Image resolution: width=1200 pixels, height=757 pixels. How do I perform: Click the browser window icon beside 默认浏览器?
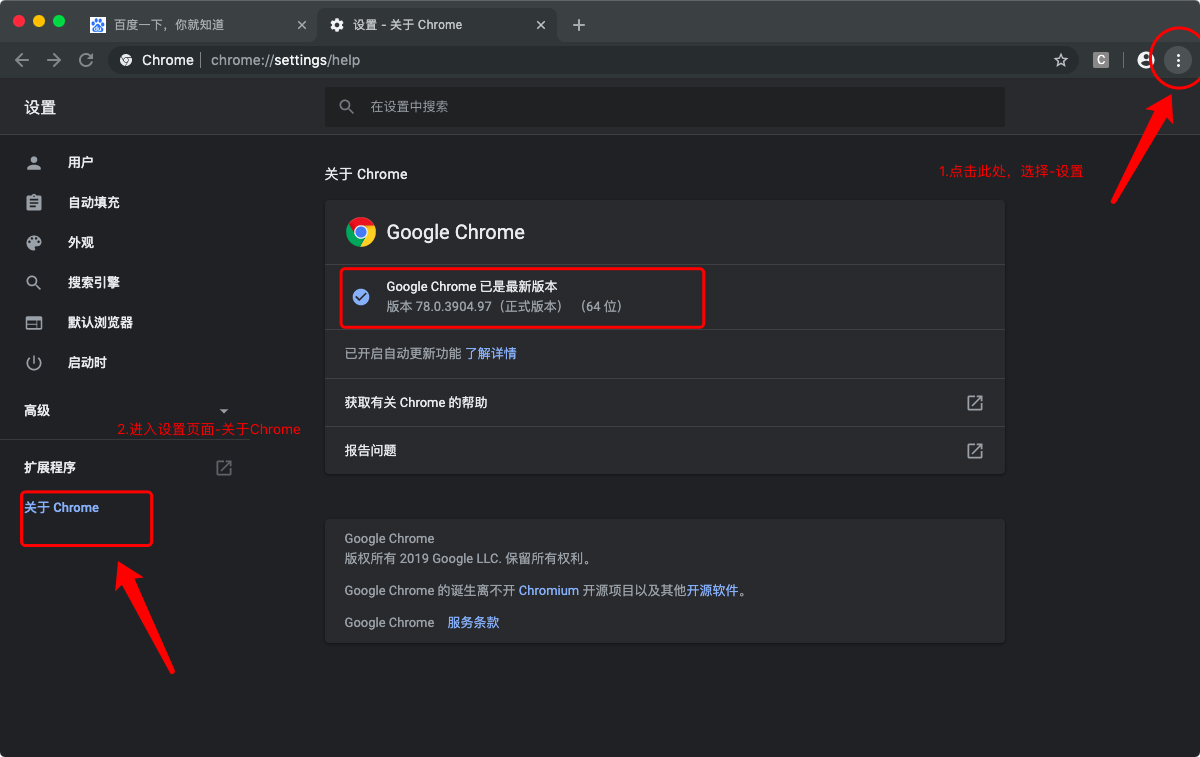(x=34, y=322)
